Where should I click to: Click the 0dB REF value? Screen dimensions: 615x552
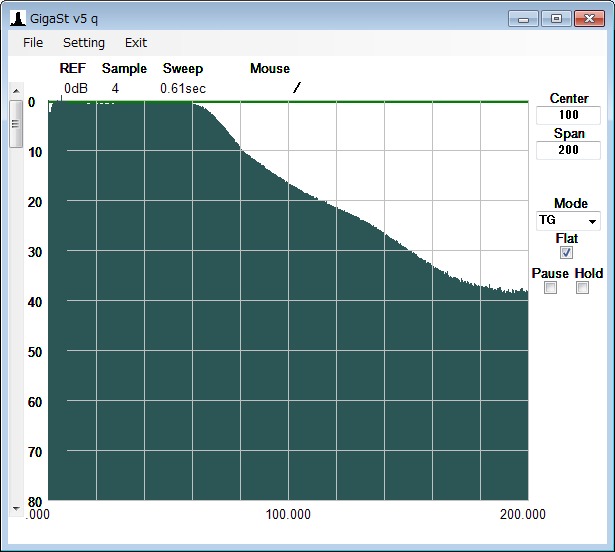point(76,88)
